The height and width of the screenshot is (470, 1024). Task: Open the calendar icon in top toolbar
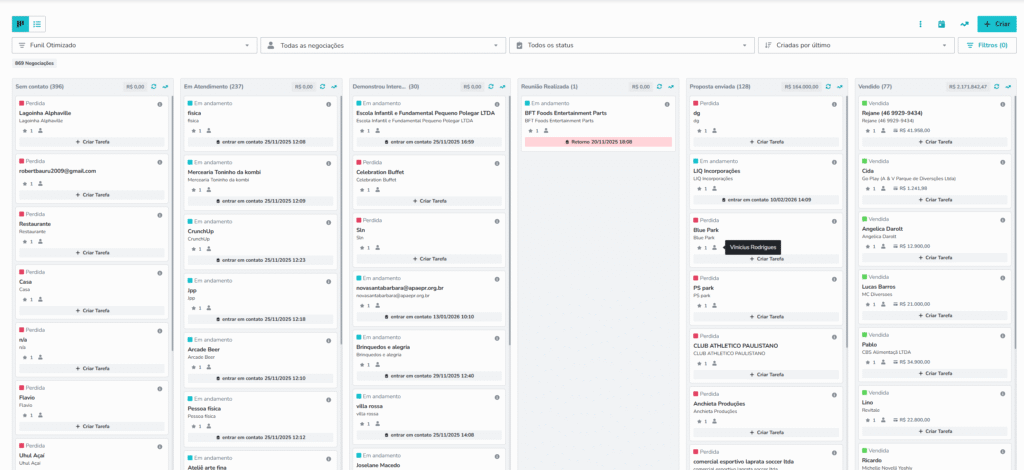tap(942, 24)
